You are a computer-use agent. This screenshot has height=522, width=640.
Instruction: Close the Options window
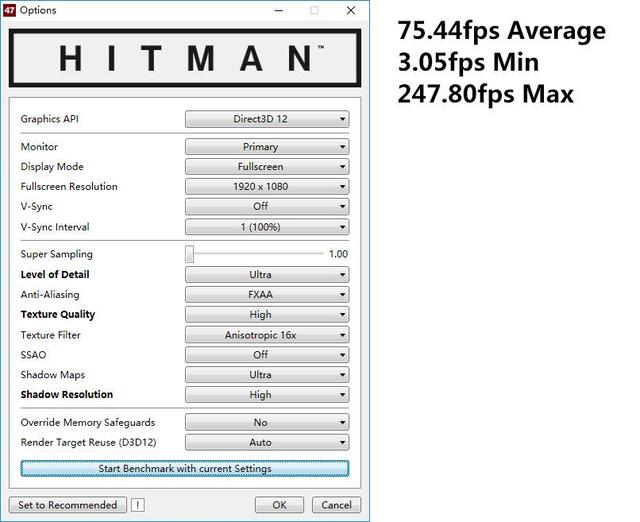click(351, 11)
